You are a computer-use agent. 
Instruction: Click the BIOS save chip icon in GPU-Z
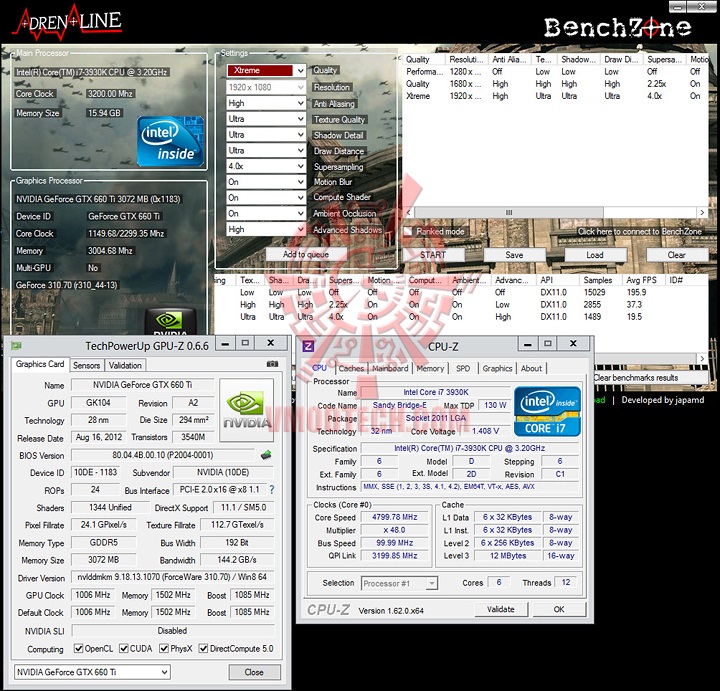[265, 455]
